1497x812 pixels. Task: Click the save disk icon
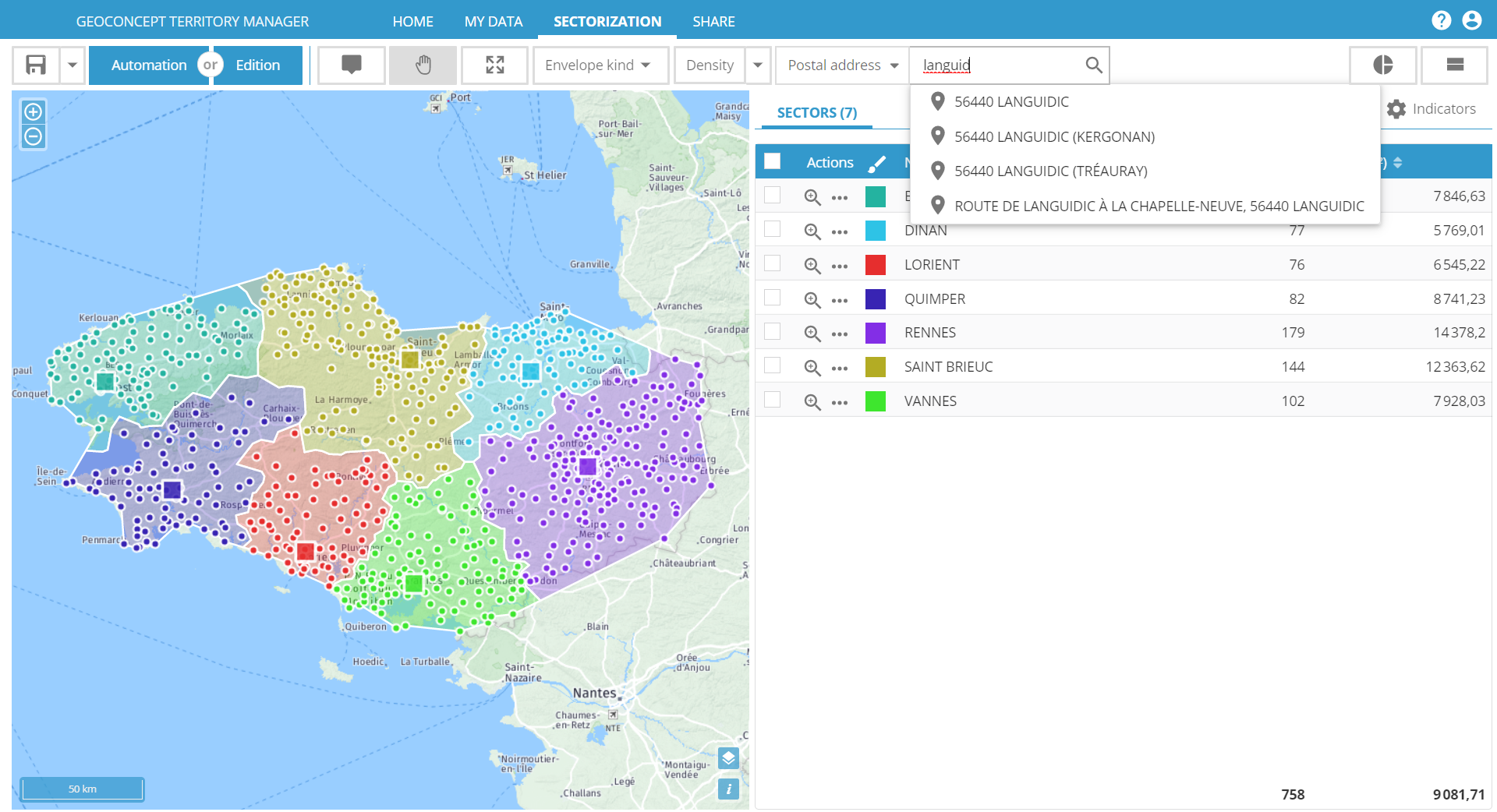coord(36,65)
